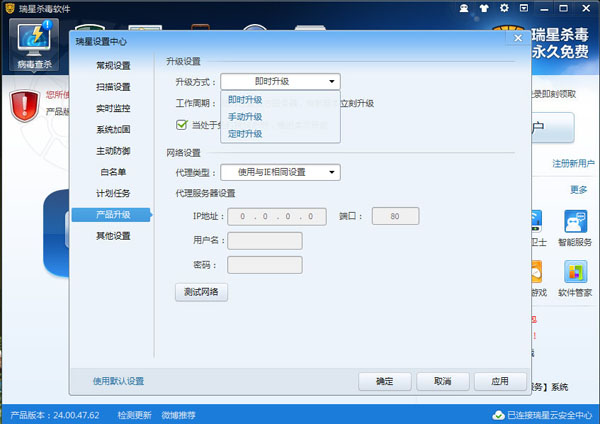600x424 pixels.
Task: Switch to 常规设置 settings tab
Action: tap(113, 66)
